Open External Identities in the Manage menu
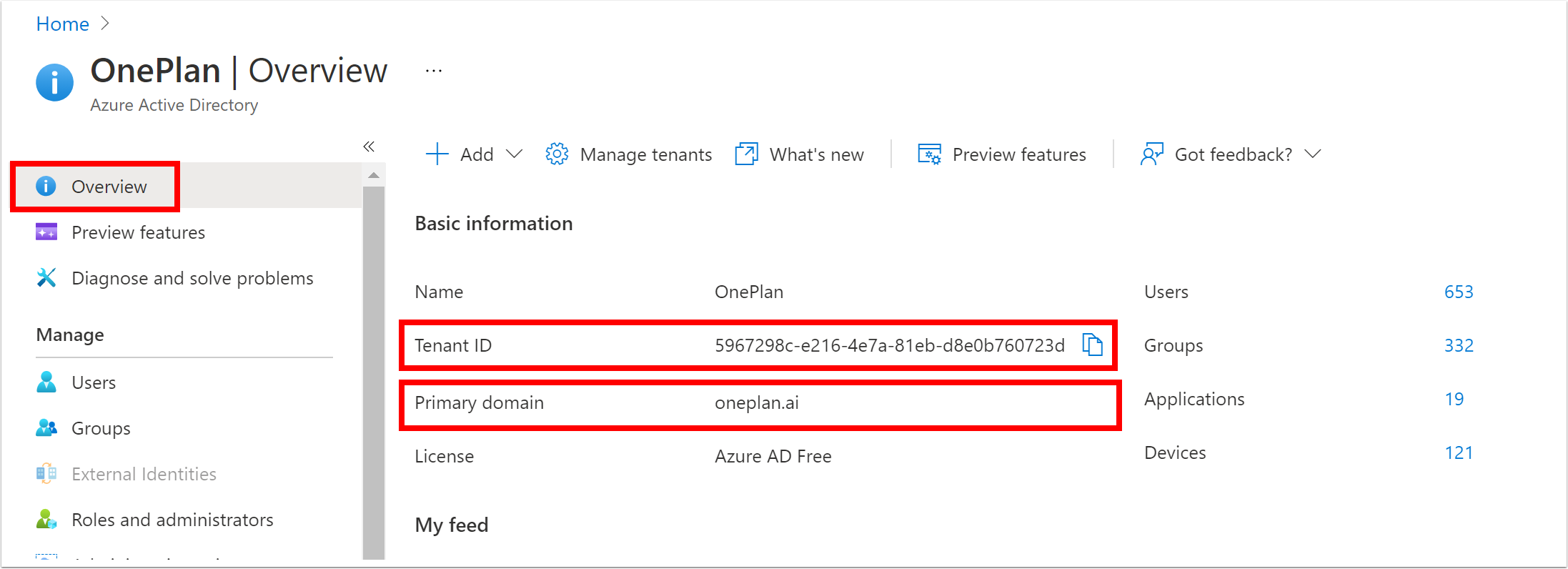 (144, 474)
